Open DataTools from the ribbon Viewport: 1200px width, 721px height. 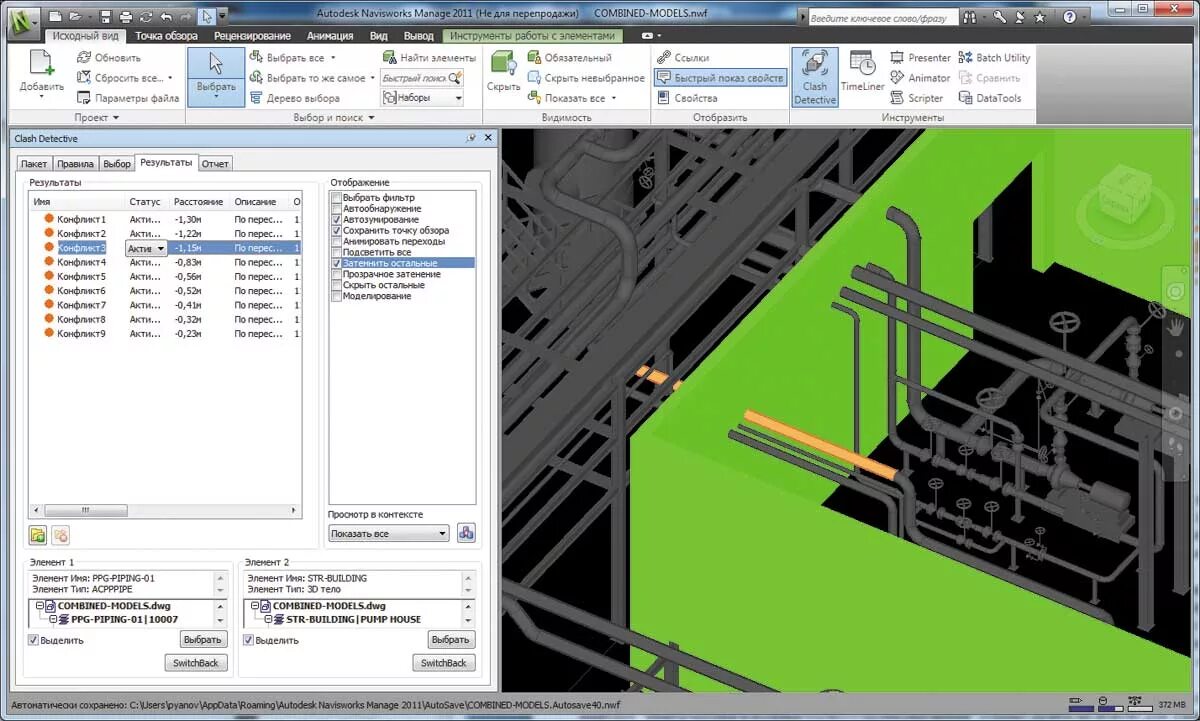point(990,98)
